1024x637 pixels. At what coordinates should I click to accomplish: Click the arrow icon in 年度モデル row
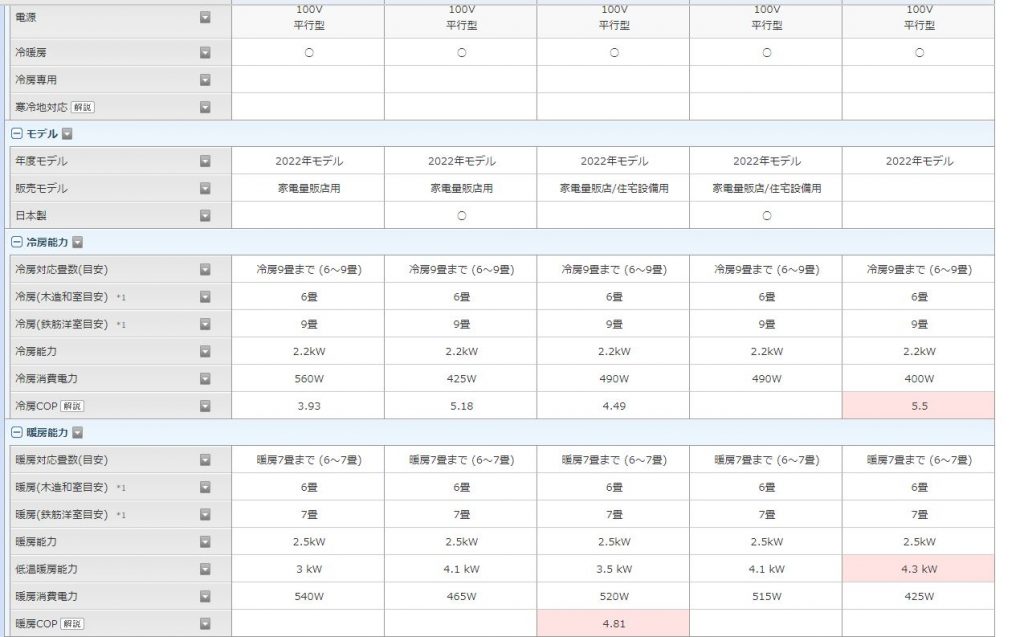coord(205,161)
